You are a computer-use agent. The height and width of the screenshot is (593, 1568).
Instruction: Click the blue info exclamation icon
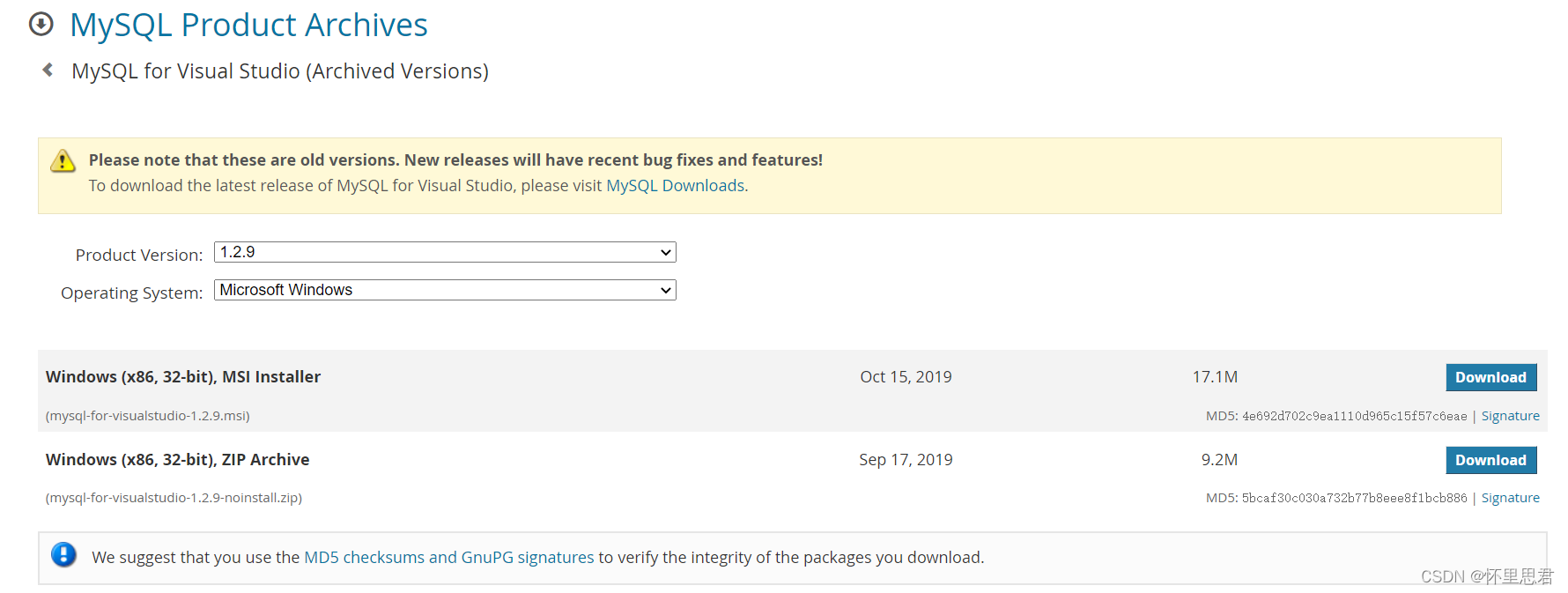tap(63, 555)
